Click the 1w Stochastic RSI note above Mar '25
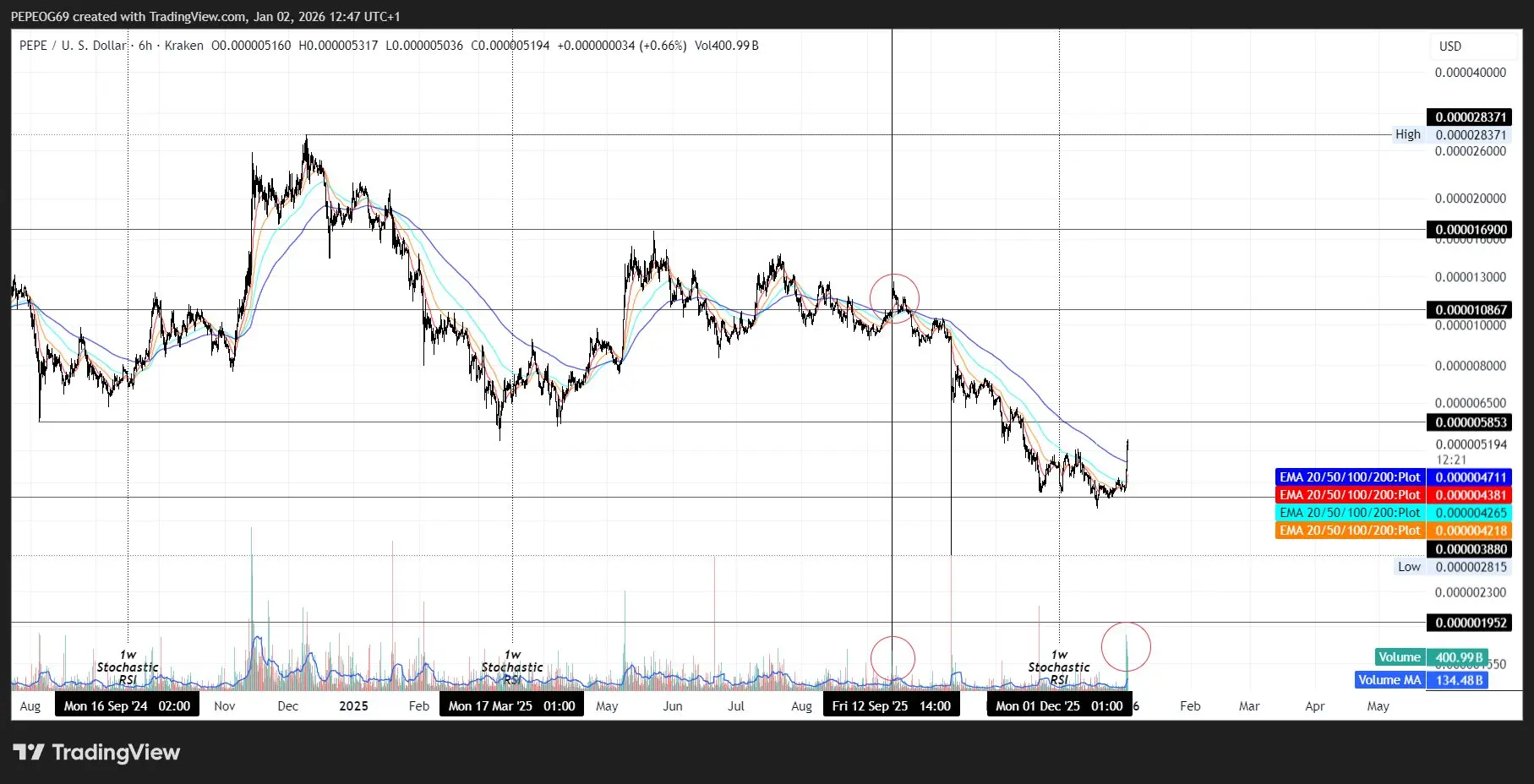The height and width of the screenshot is (784, 1534). pyautogui.click(x=512, y=667)
